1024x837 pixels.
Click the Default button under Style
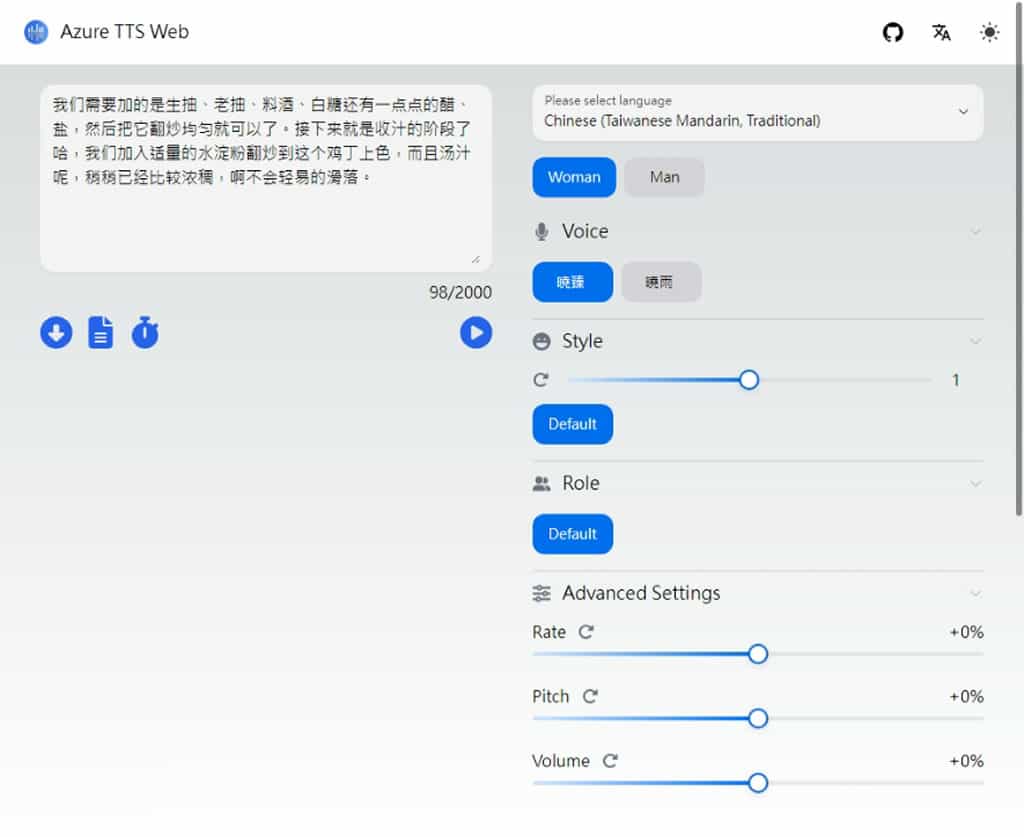[x=572, y=424]
